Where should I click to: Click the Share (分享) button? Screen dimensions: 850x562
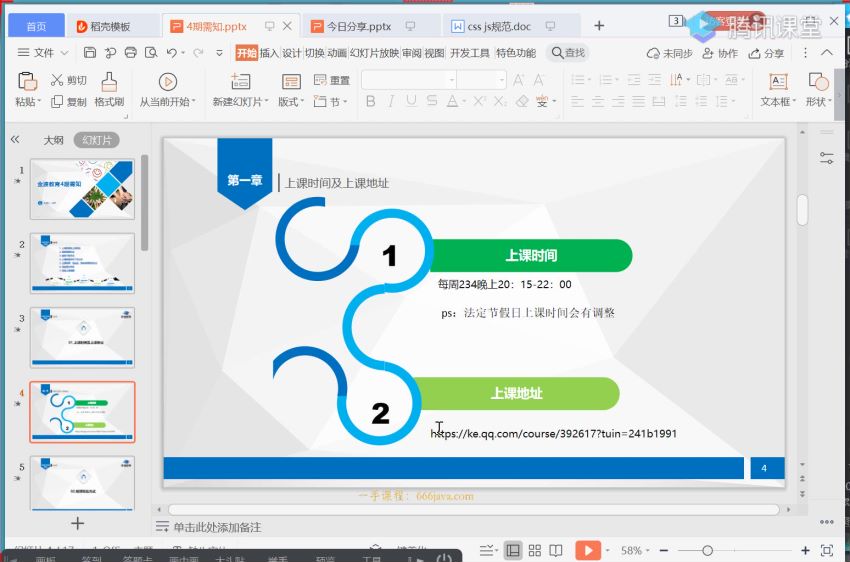(x=767, y=53)
